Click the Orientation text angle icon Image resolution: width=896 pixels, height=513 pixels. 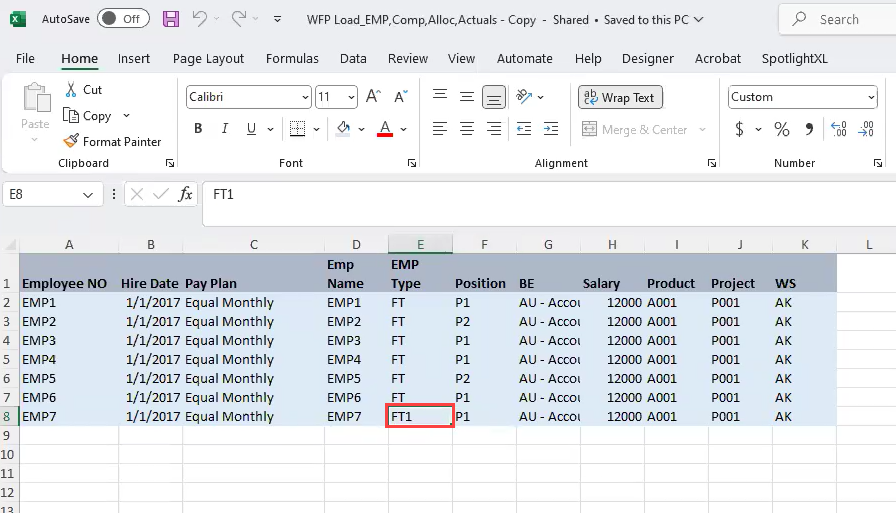[523, 96]
